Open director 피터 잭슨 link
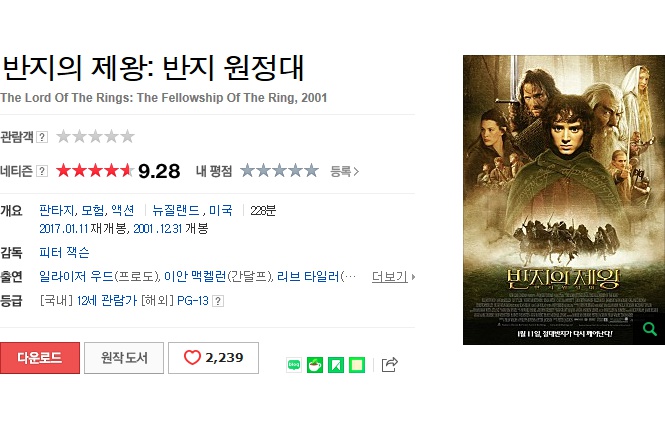 64,252
